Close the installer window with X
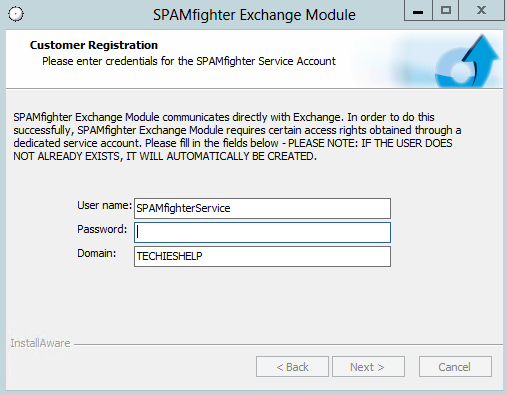This screenshot has width=507, height=395. (x=481, y=10)
